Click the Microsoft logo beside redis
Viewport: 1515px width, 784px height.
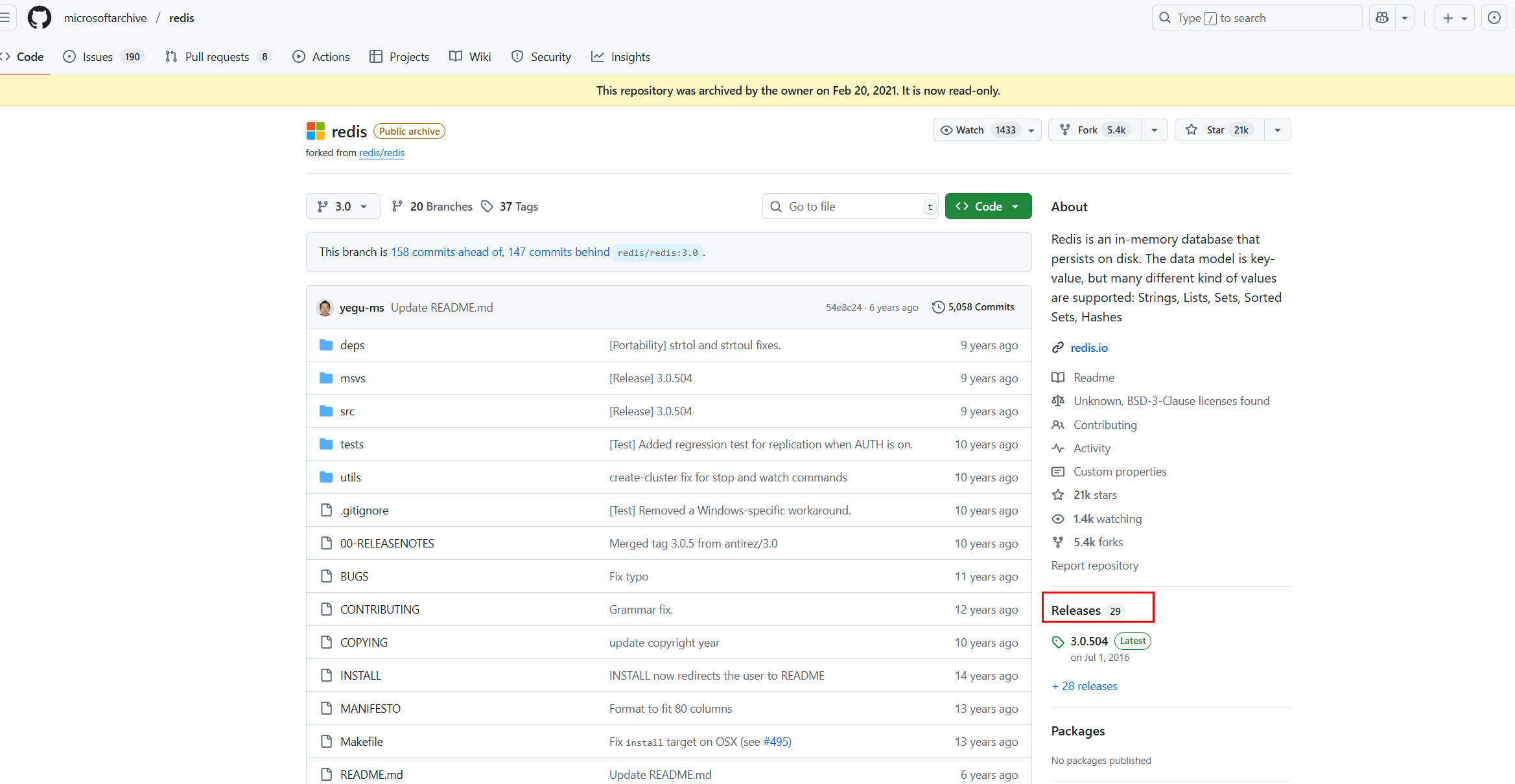click(x=315, y=131)
